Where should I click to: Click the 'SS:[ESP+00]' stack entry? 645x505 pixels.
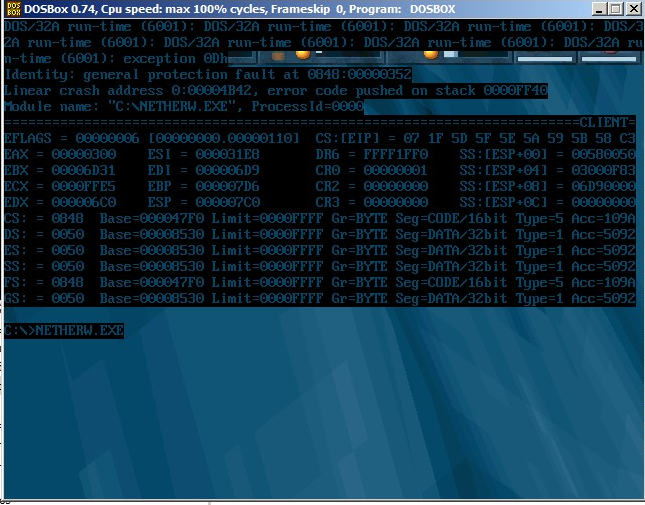(x=548, y=154)
